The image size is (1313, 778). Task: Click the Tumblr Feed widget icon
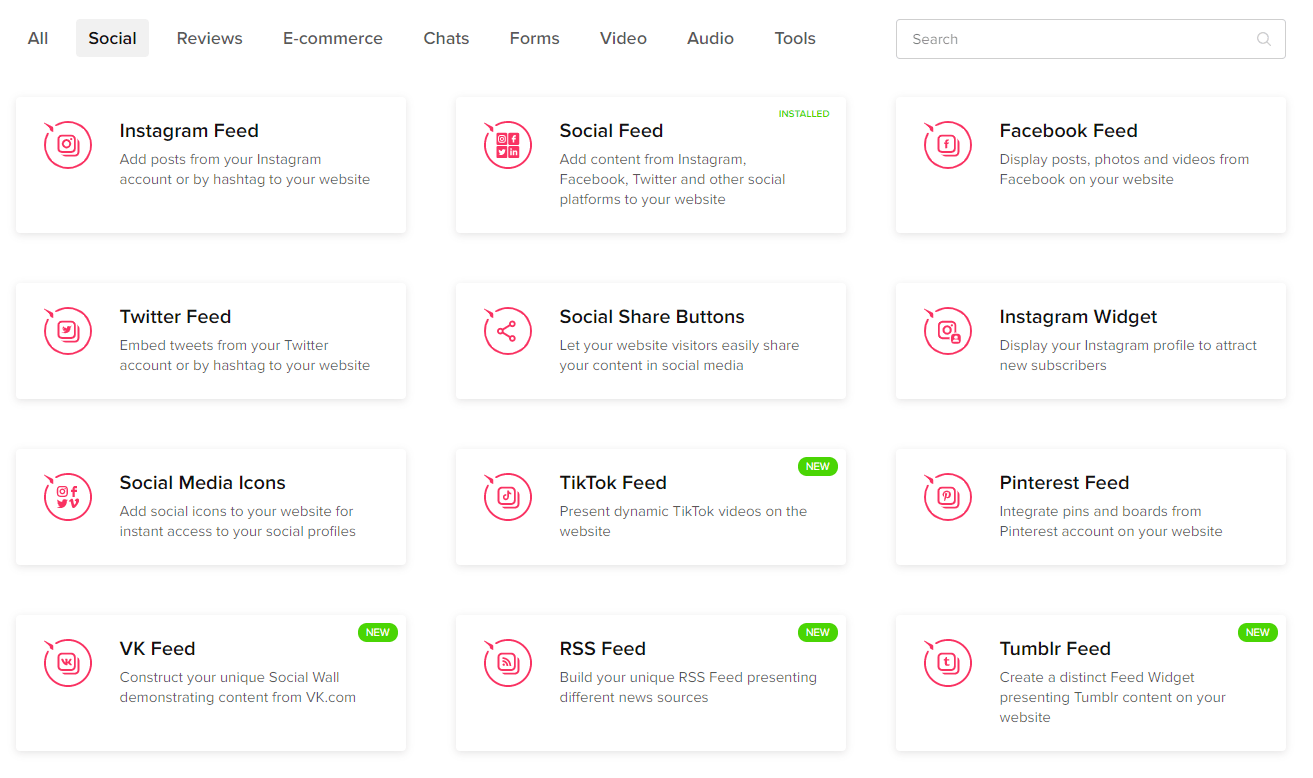pyautogui.click(x=948, y=663)
